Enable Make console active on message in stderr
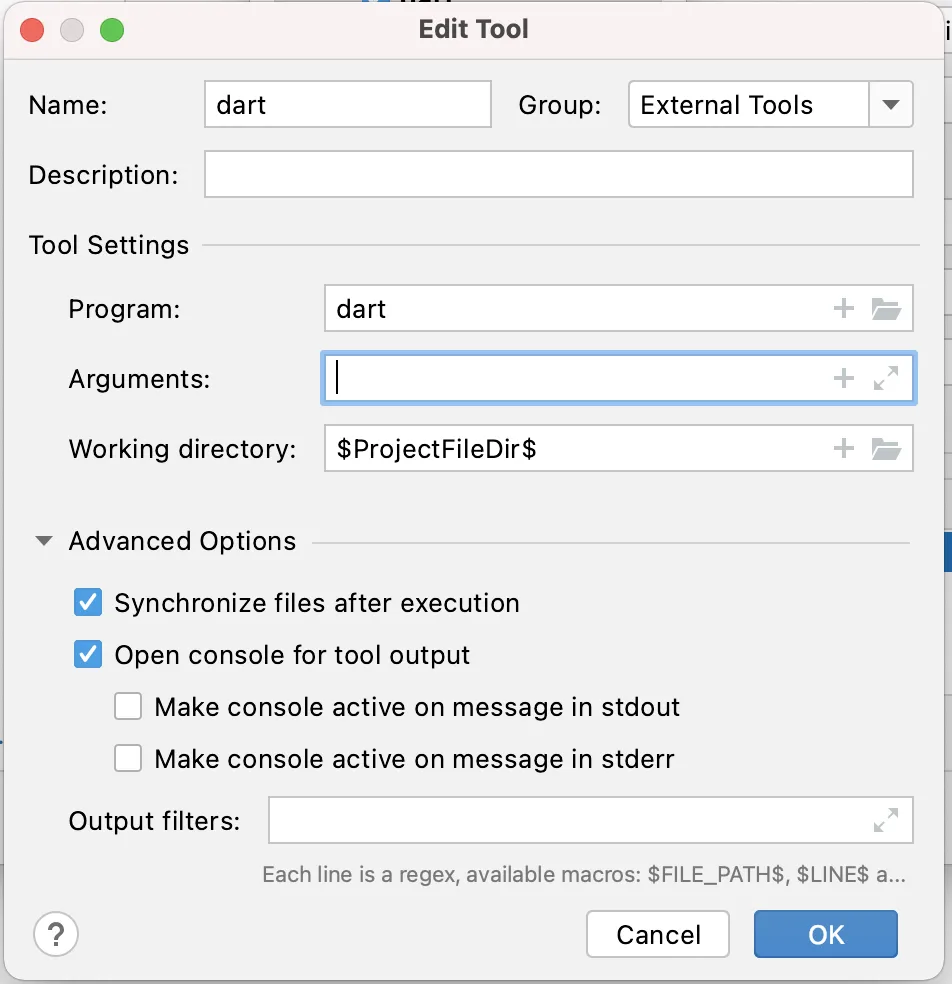This screenshot has height=984, width=952. pos(128,759)
